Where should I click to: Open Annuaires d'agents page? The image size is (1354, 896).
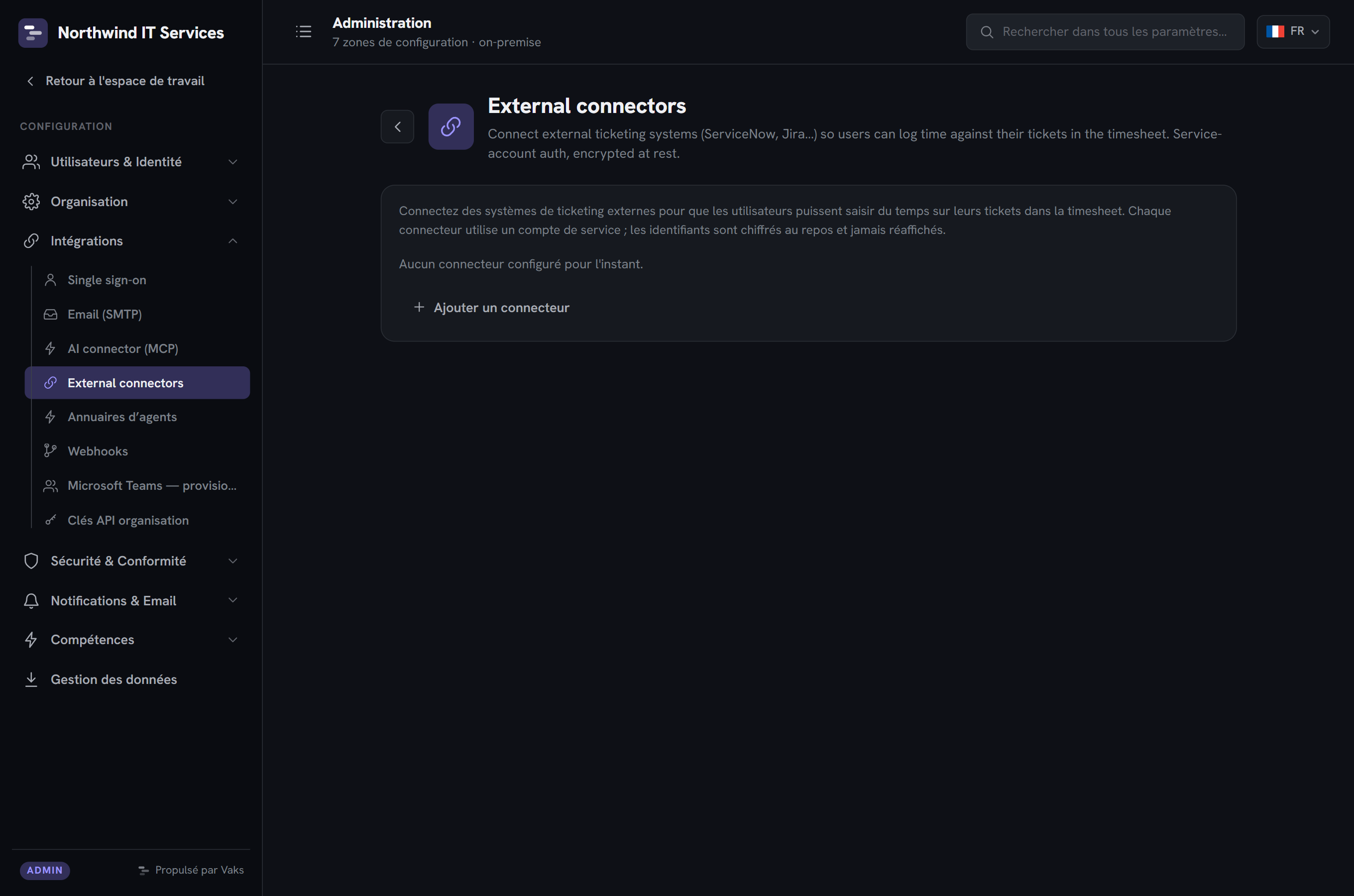click(137, 417)
